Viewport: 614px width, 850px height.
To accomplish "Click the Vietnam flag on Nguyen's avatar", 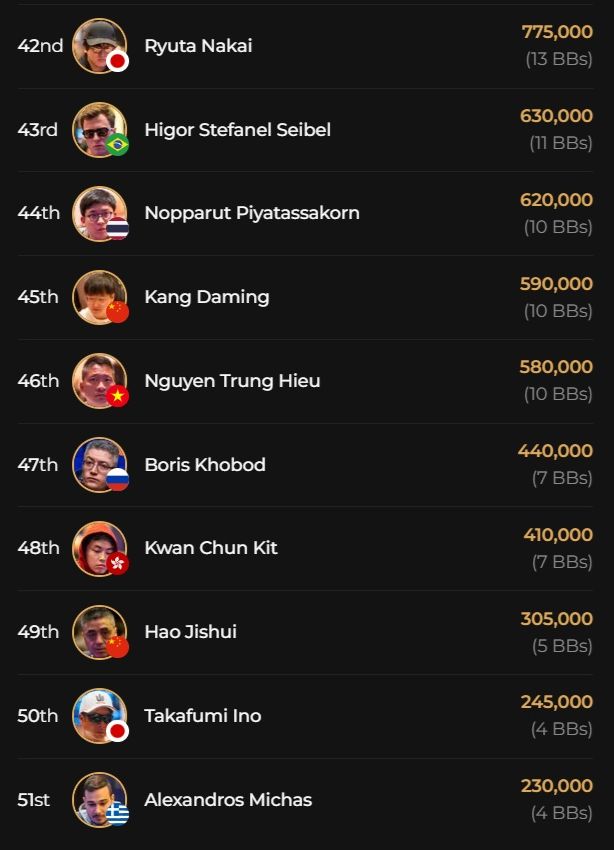I will (x=118, y=397).
